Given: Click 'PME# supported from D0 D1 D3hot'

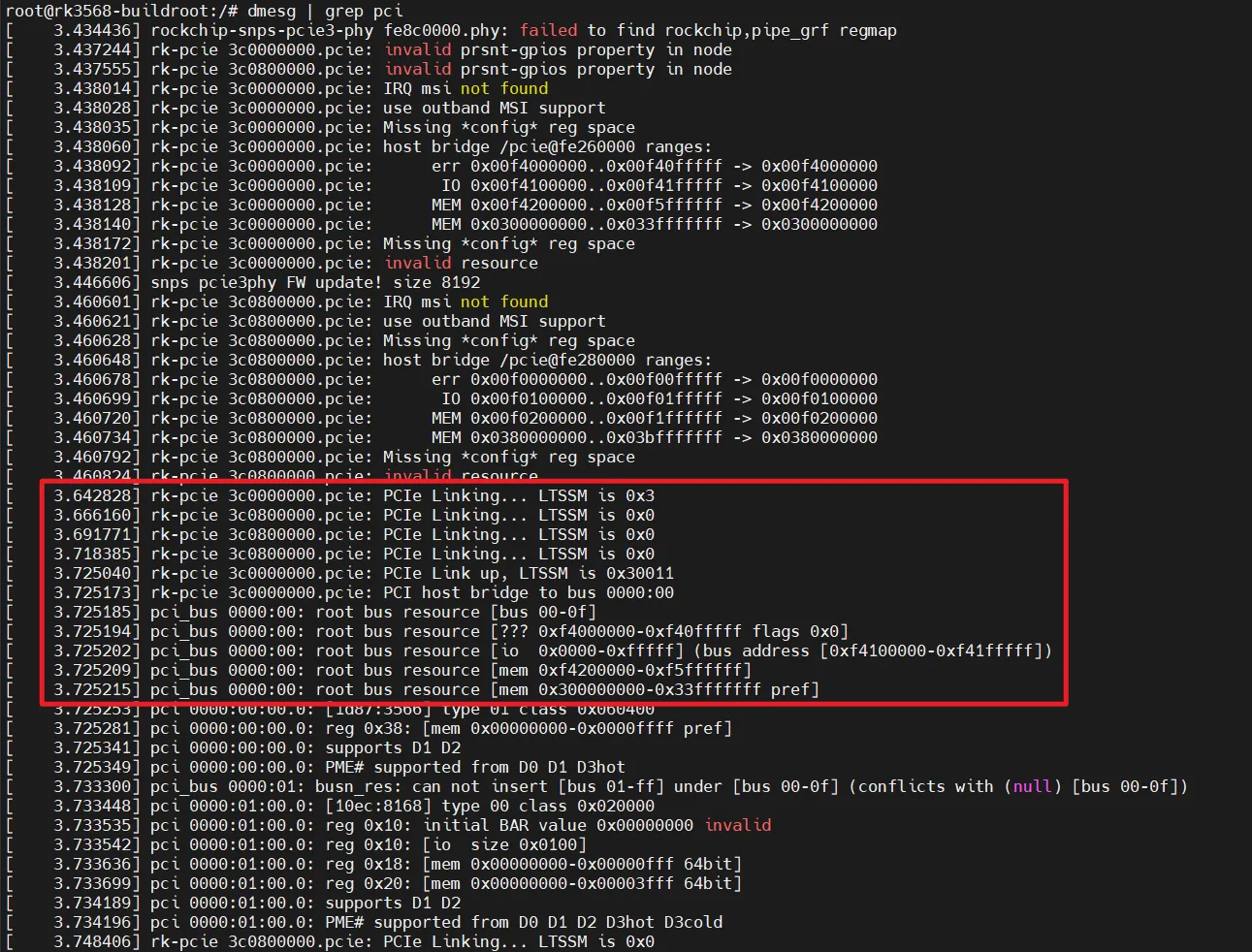Looking at the screenshot, I should [475, 767].
